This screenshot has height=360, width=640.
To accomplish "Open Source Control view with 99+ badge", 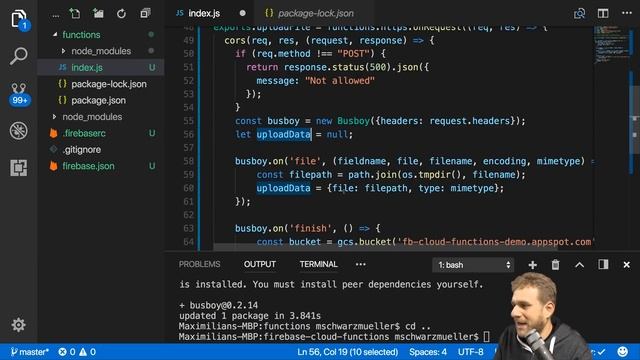I will [x=19, y=94].
